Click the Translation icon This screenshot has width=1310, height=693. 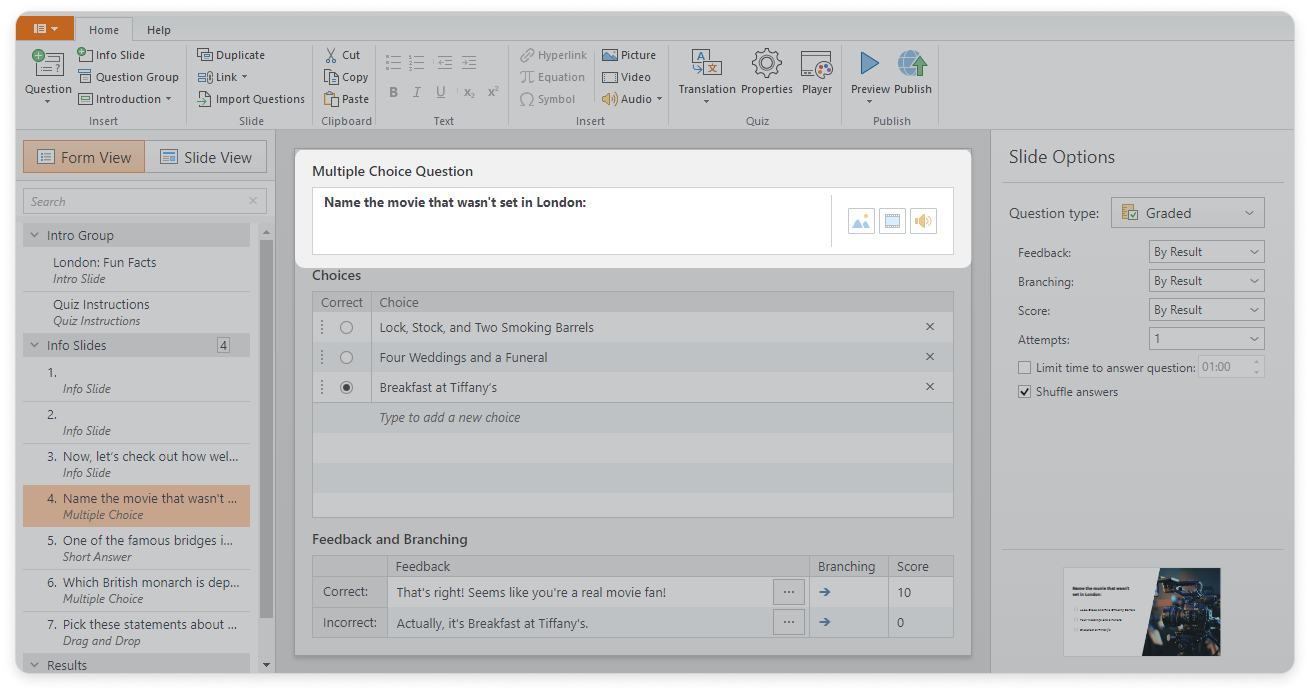point(706,65)
